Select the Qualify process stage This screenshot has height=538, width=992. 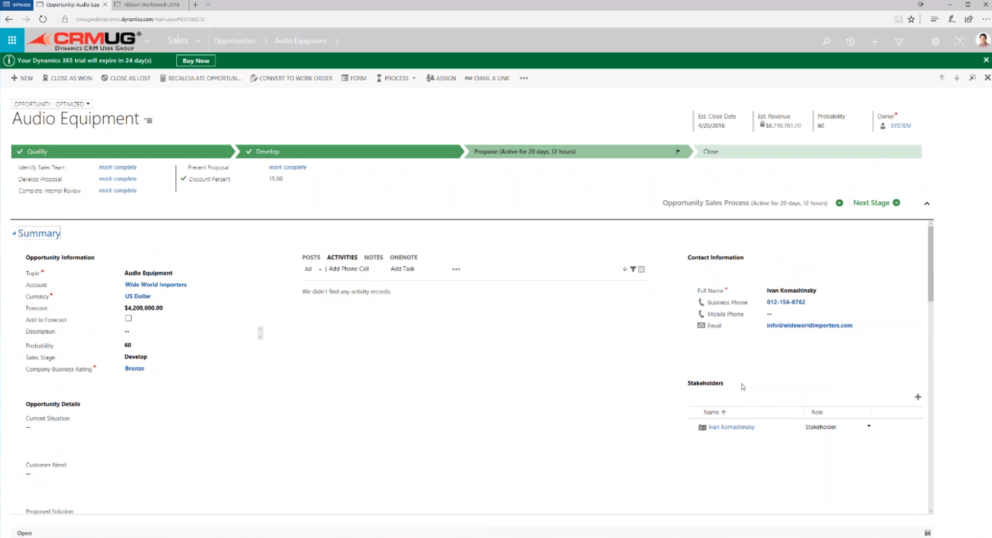pyautogui.click(x=122, y=152)
